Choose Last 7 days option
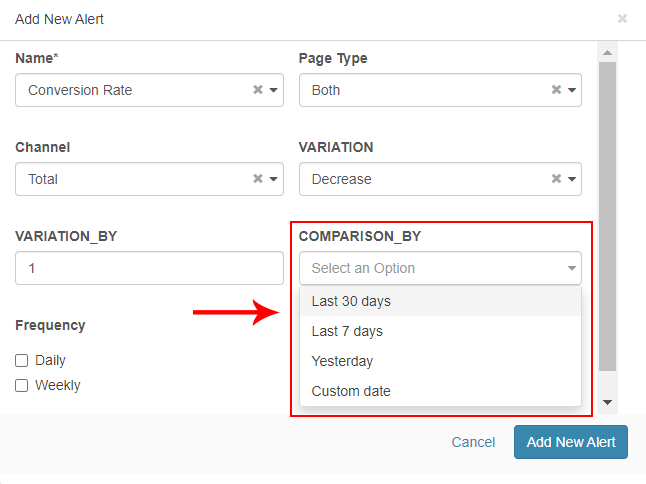Image resolution: width=646 pixels, height=484 pixels. pyautogui.click(x=440, y=331)
